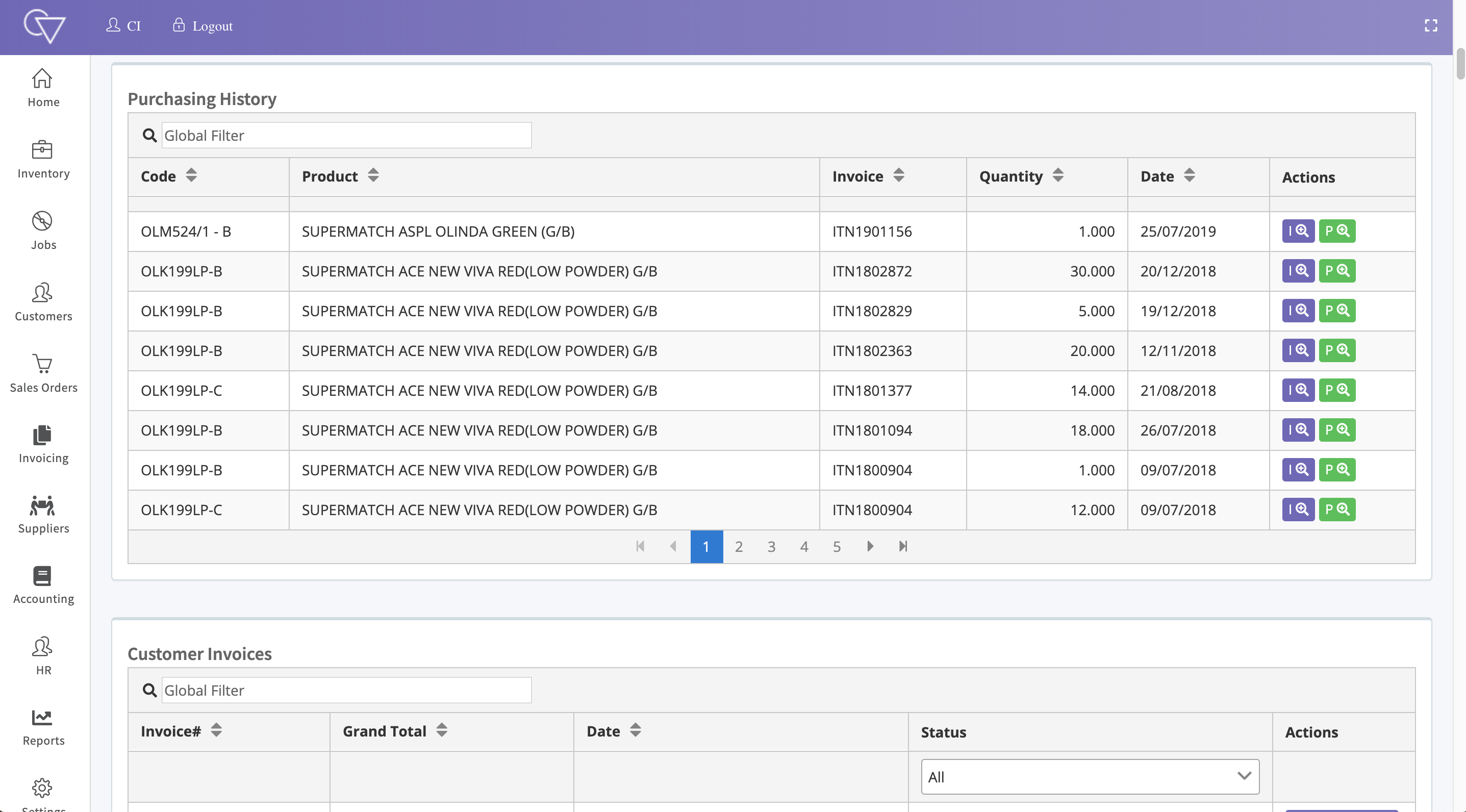Open the Suppliers section
The height and width of the screenshot is (812, 1466).
[x=43, y=513]
